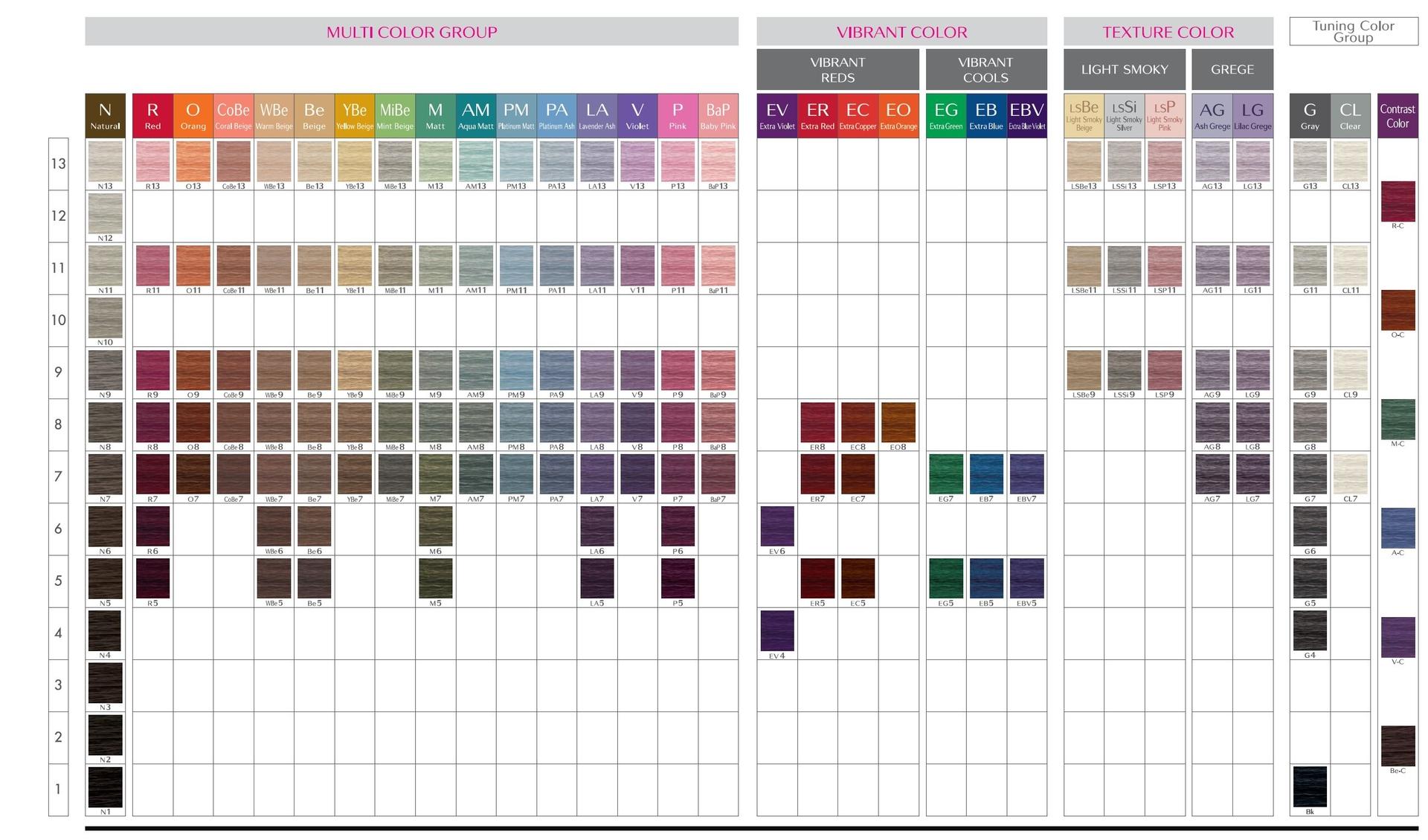Select level 13 row label
Screen dimensions: 1428x840
click(x=58, y=164)
